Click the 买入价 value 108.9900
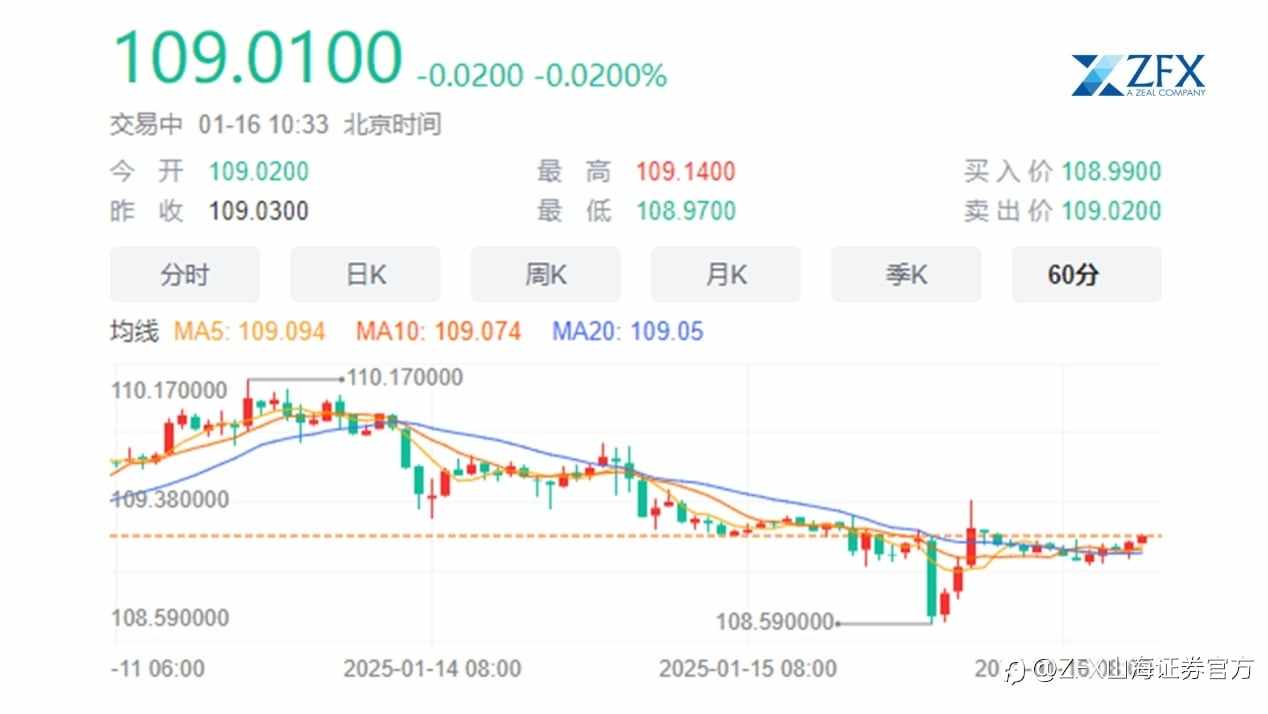This screenshot has height=714, width=1268. (1111, 171)
